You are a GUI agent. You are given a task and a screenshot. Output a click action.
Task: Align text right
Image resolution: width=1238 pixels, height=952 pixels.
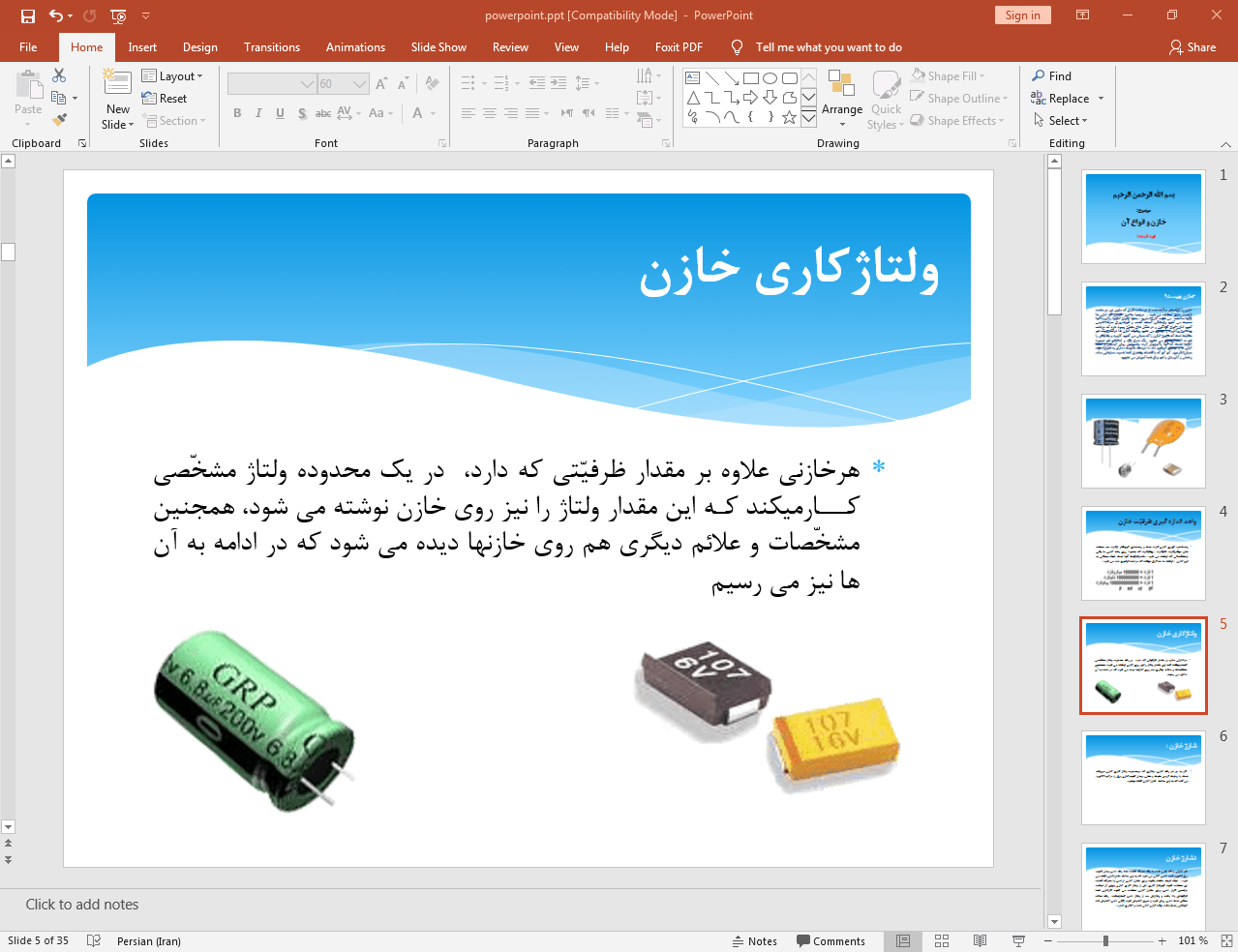(x=510, y=113)
